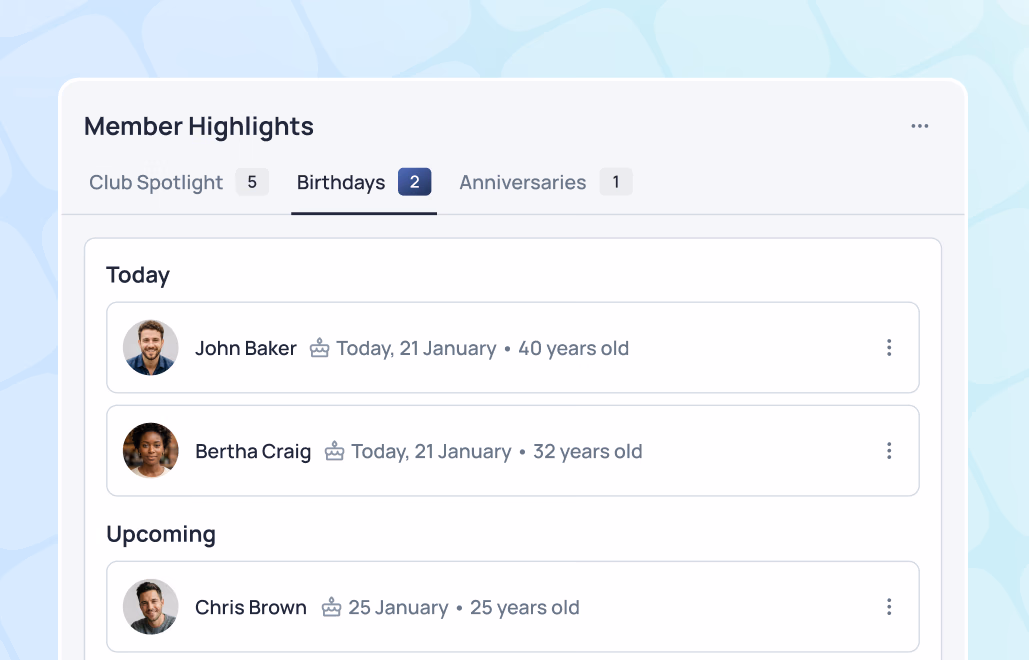
Task: Click the Club Spotlight count badge 5
Action: (252, 182)
